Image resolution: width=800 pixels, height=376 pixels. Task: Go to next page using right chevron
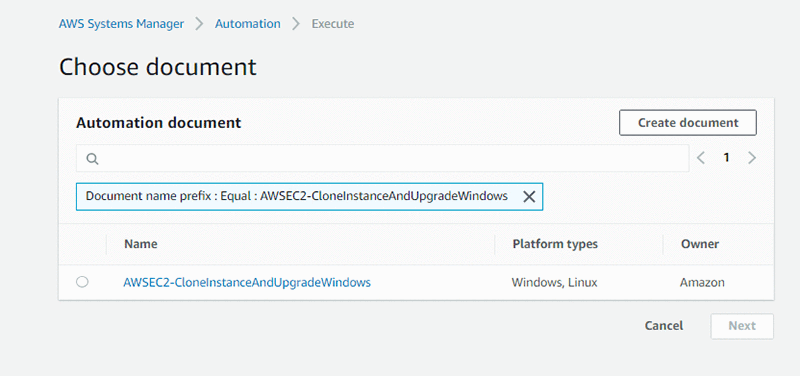click(x=752, y=158)
